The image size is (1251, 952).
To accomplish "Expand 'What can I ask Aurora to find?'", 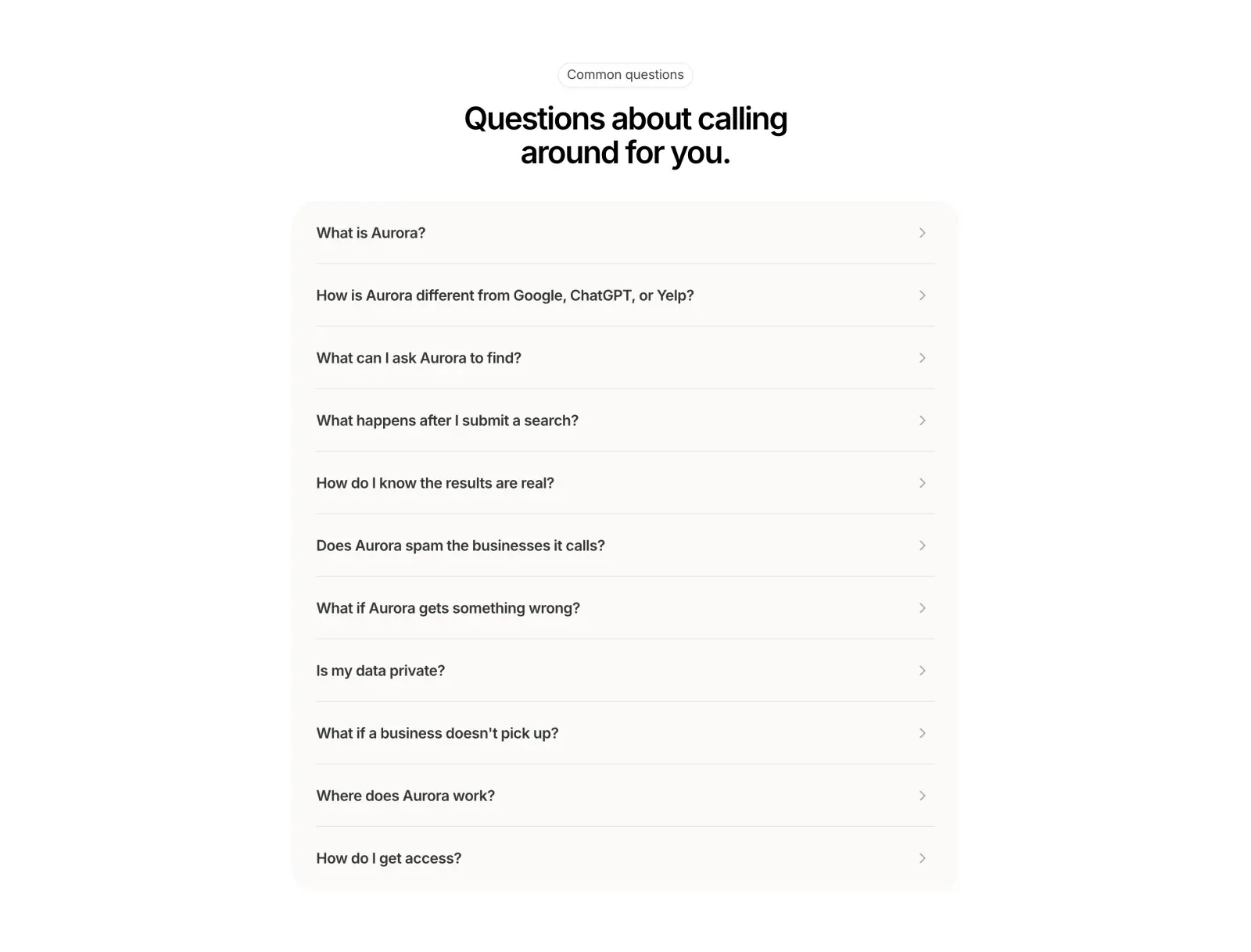I will click(625, 358).
